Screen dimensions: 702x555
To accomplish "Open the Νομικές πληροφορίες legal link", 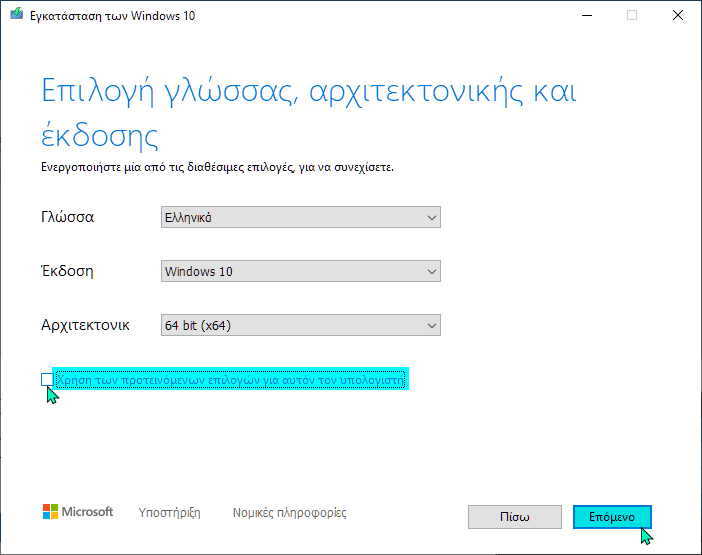I will pyautogui.click(x=290, y=512).
